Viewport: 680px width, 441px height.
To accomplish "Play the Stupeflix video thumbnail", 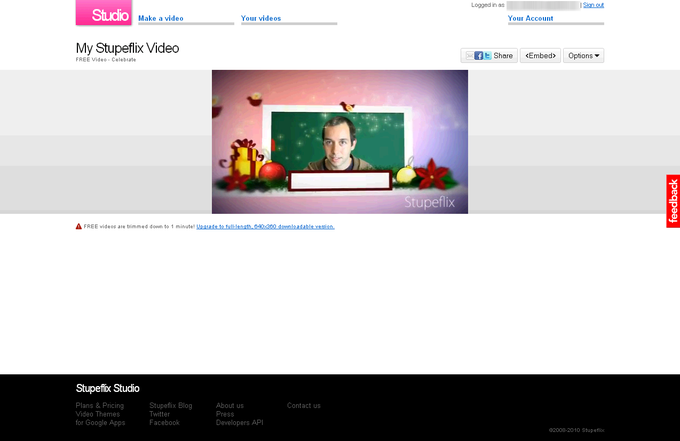I will point(340,142).
